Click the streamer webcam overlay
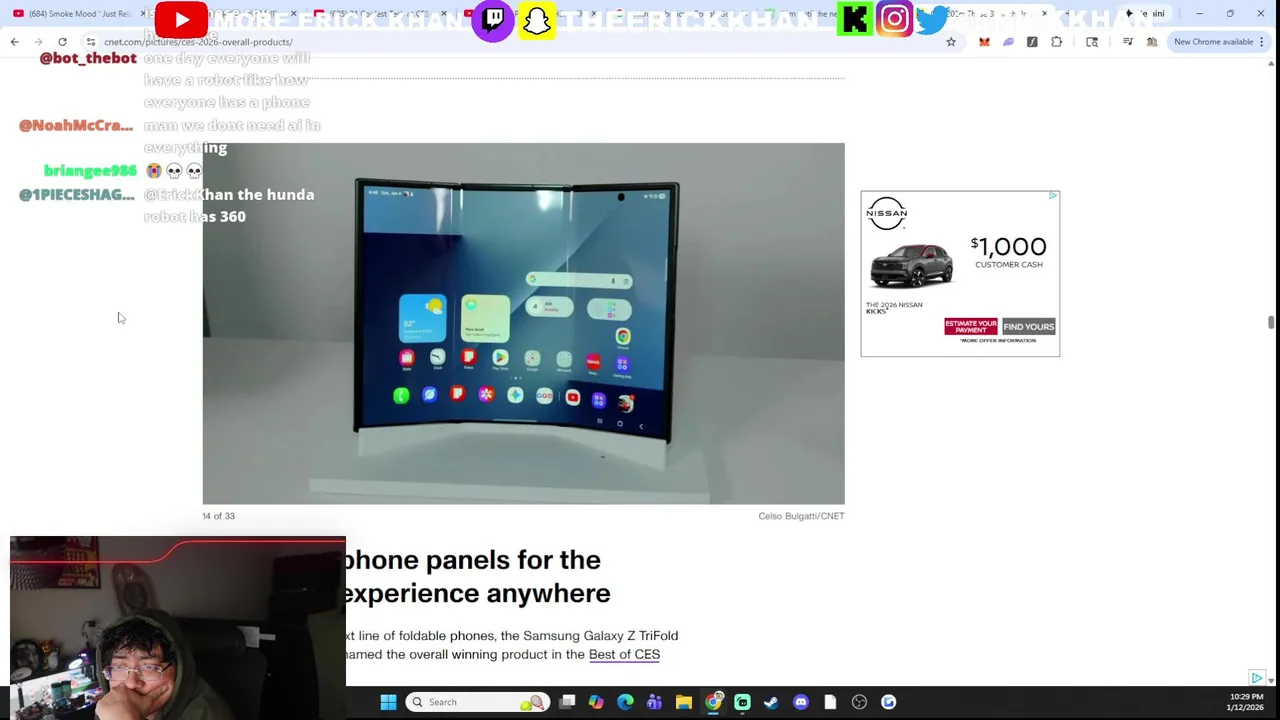Image resolution: width=1280 pixels, height=720 pixels. (x=178, y=628)
